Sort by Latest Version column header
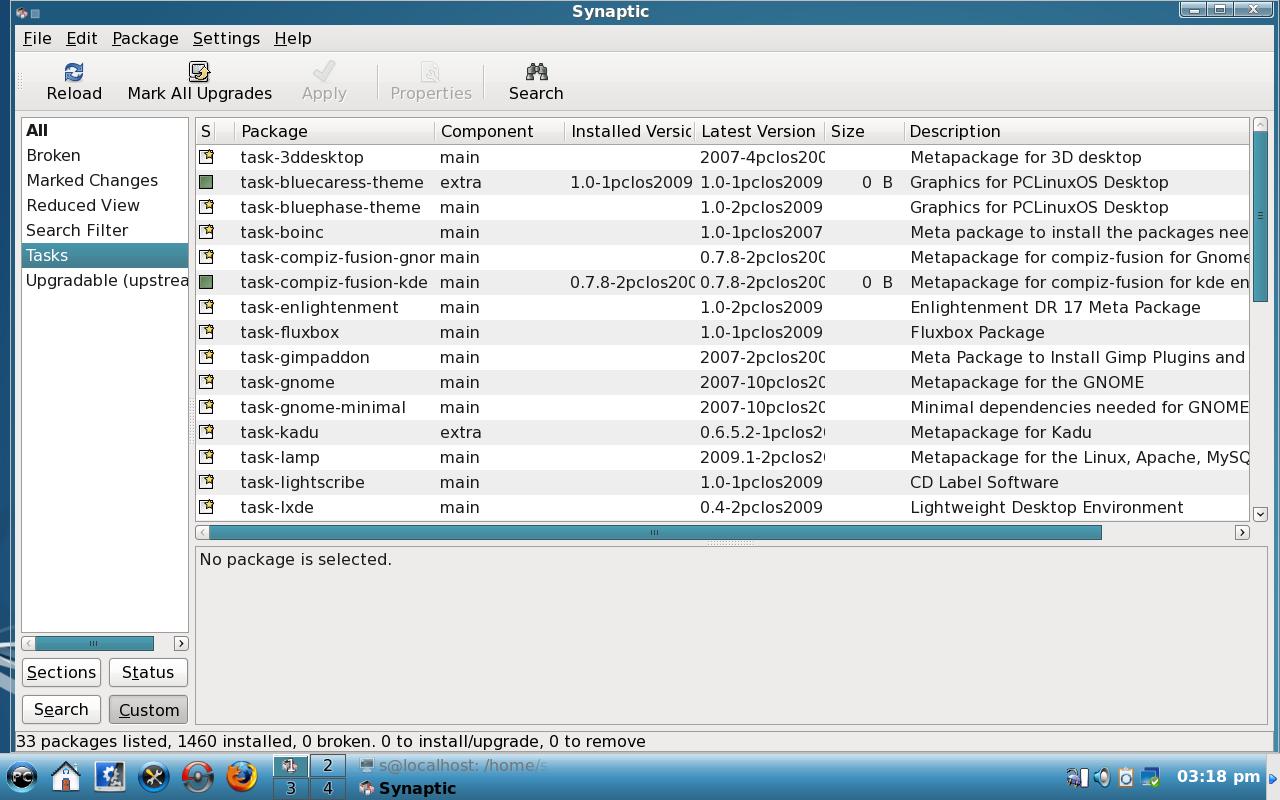 760,131
